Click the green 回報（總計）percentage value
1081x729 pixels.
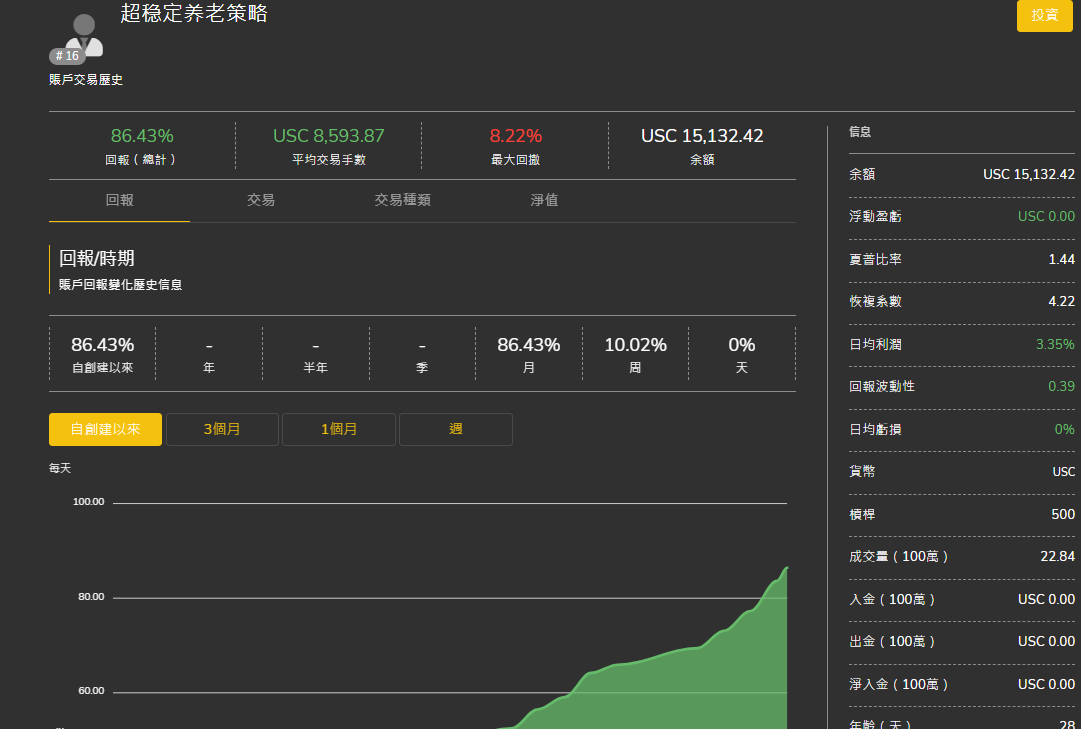(x=142, y=136)
